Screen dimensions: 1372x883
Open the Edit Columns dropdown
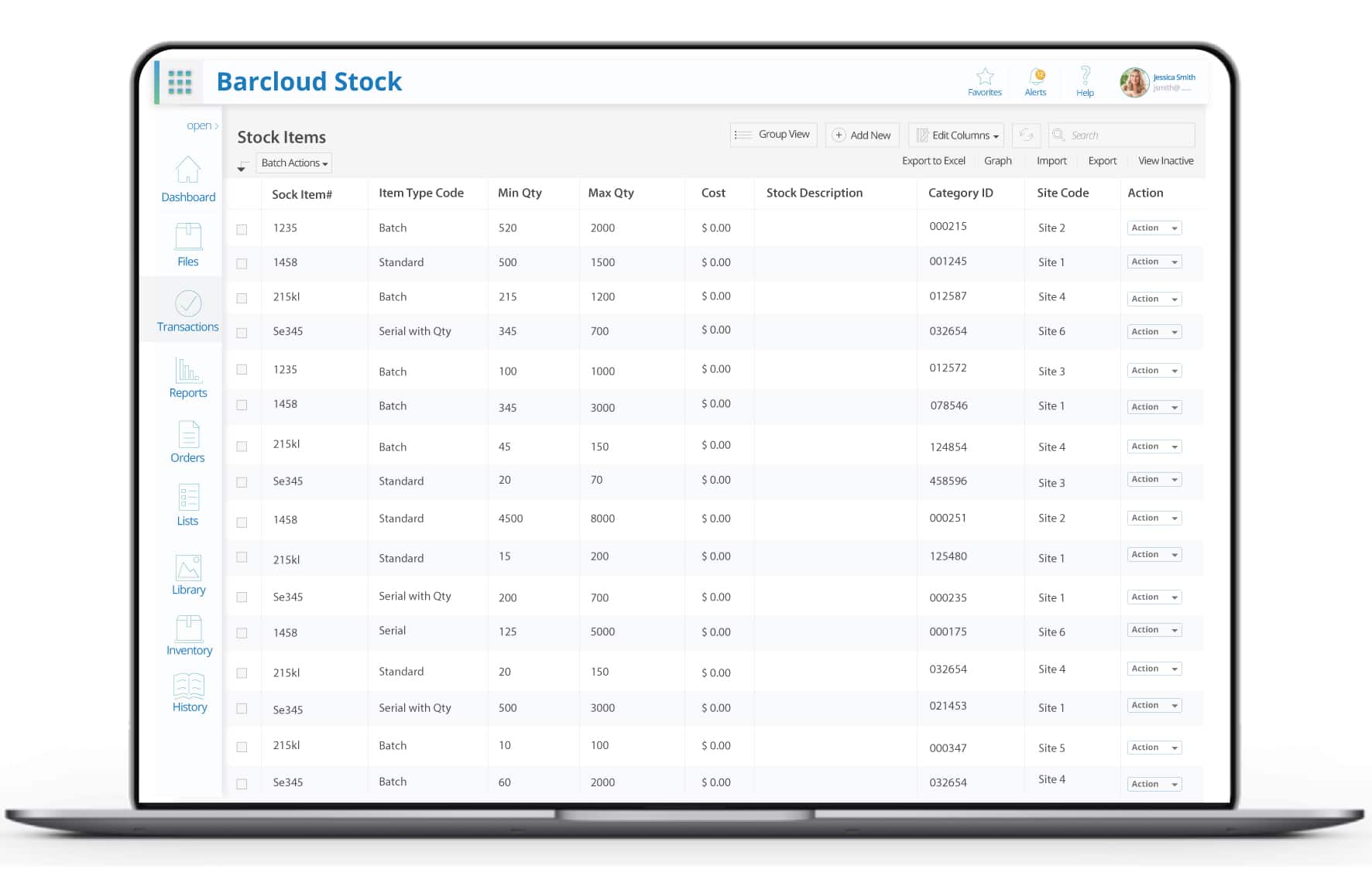956,135
